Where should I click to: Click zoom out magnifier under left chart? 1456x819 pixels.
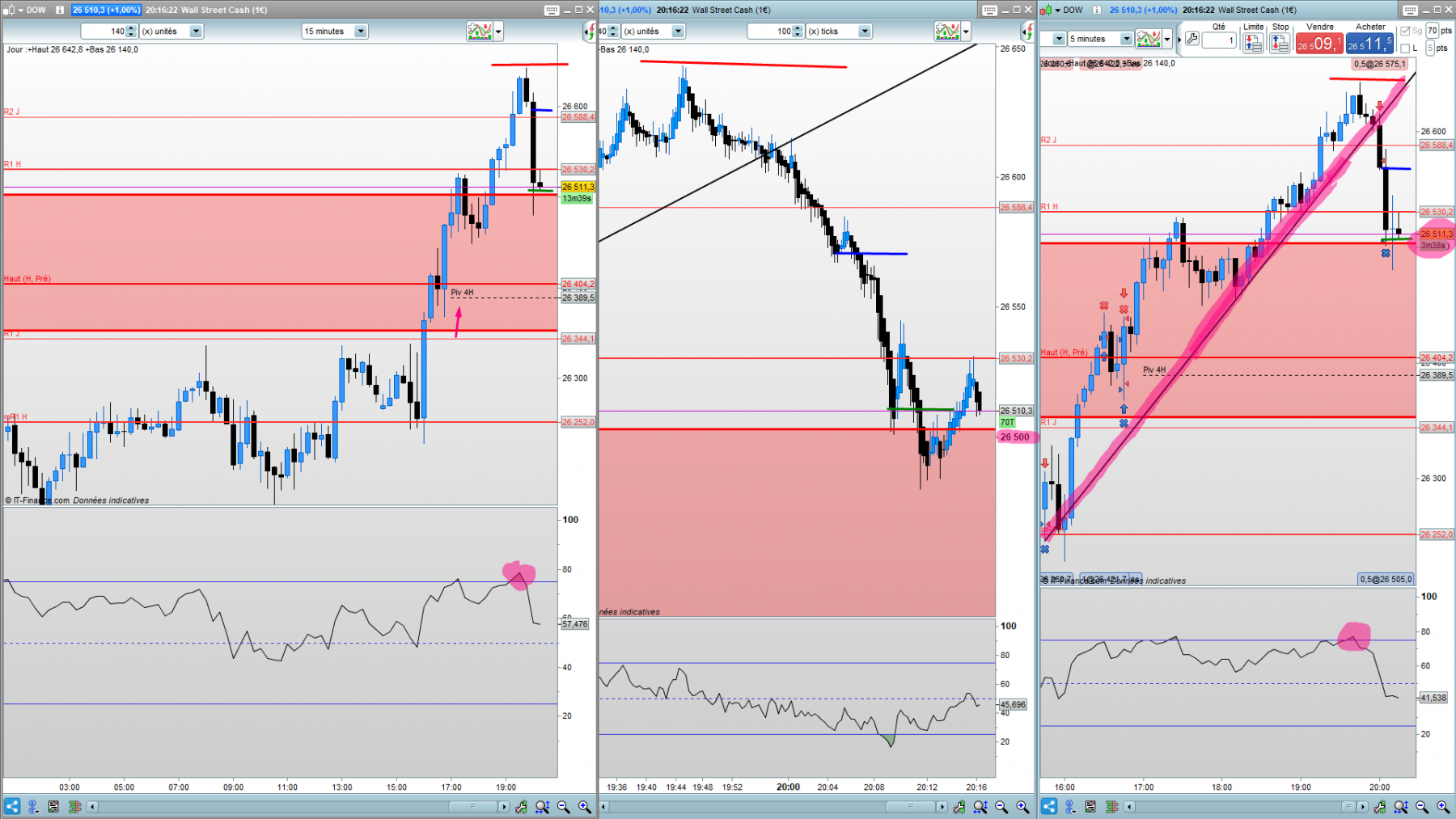click(564, 806)
